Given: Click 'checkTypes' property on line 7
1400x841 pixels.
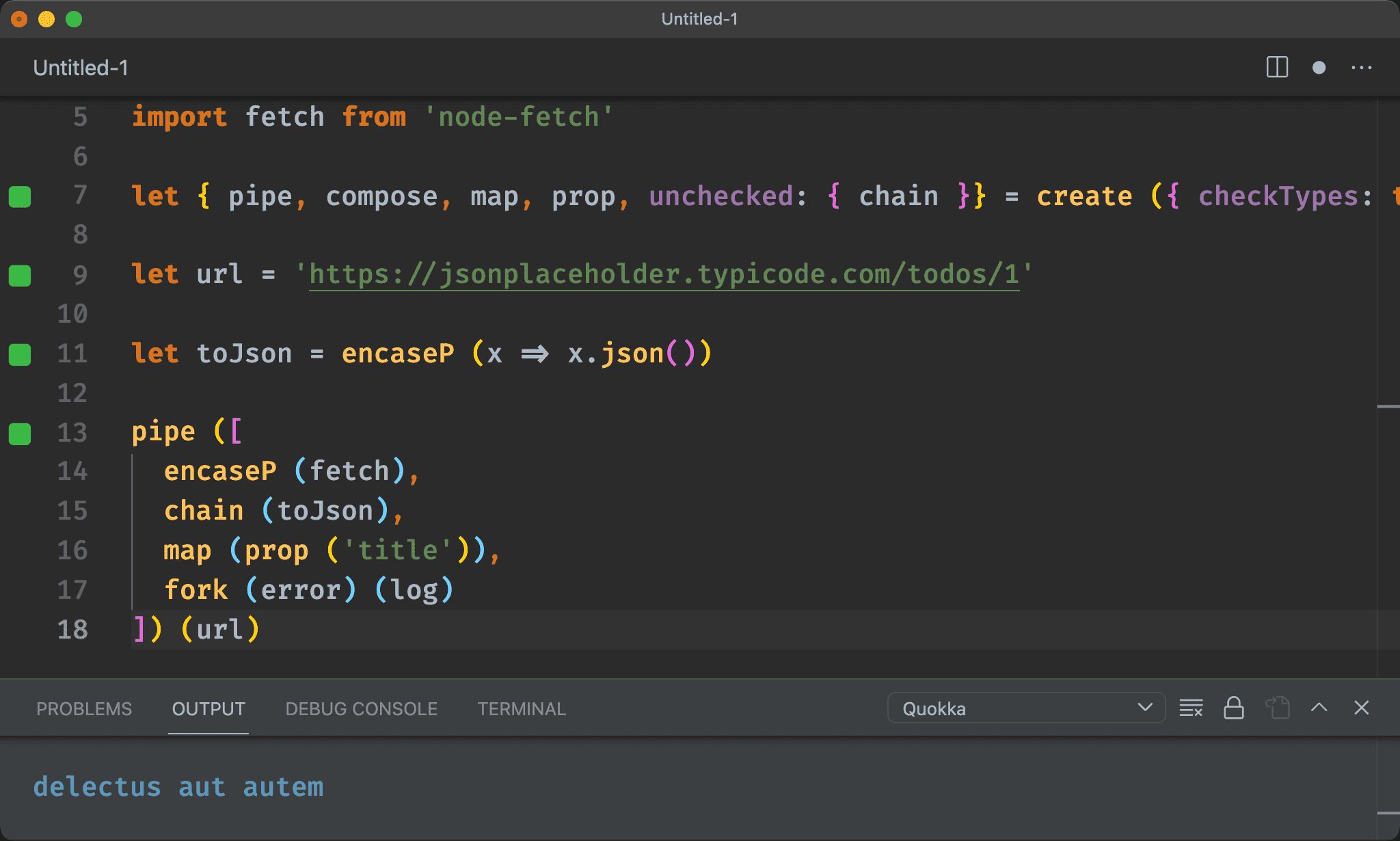Looking at the screenshot, I should (1278, 196).
